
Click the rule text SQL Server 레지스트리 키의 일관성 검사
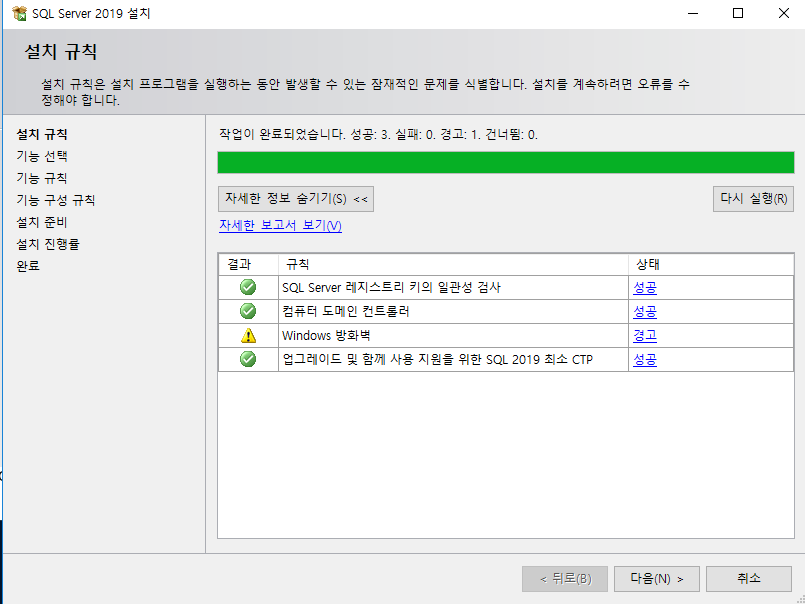pyautogui.click(x=391, y=288)
